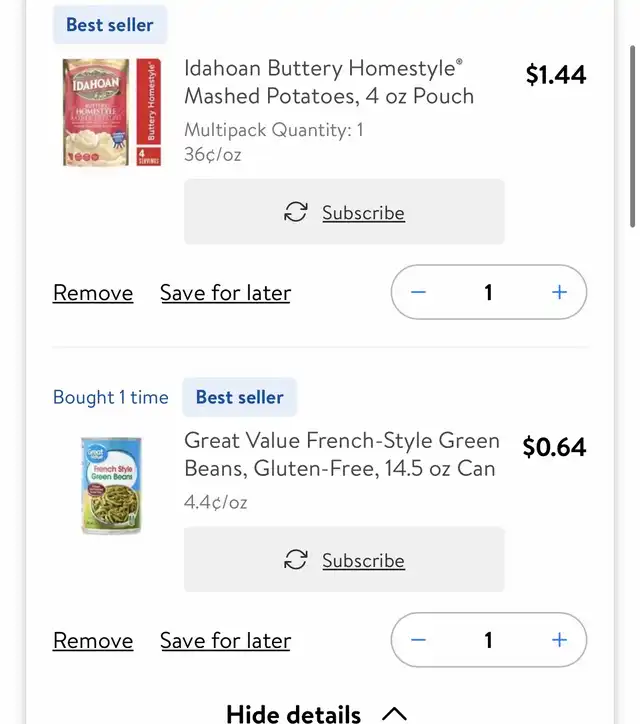Click the quantity value for green beans

(x=489, y=640)
